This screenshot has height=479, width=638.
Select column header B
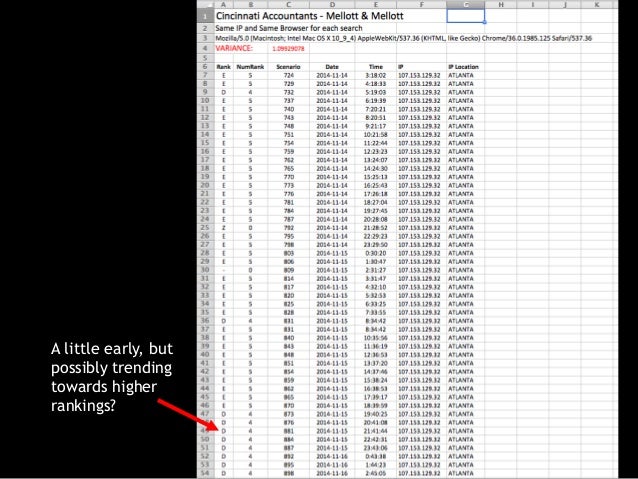tap(250, 4)
